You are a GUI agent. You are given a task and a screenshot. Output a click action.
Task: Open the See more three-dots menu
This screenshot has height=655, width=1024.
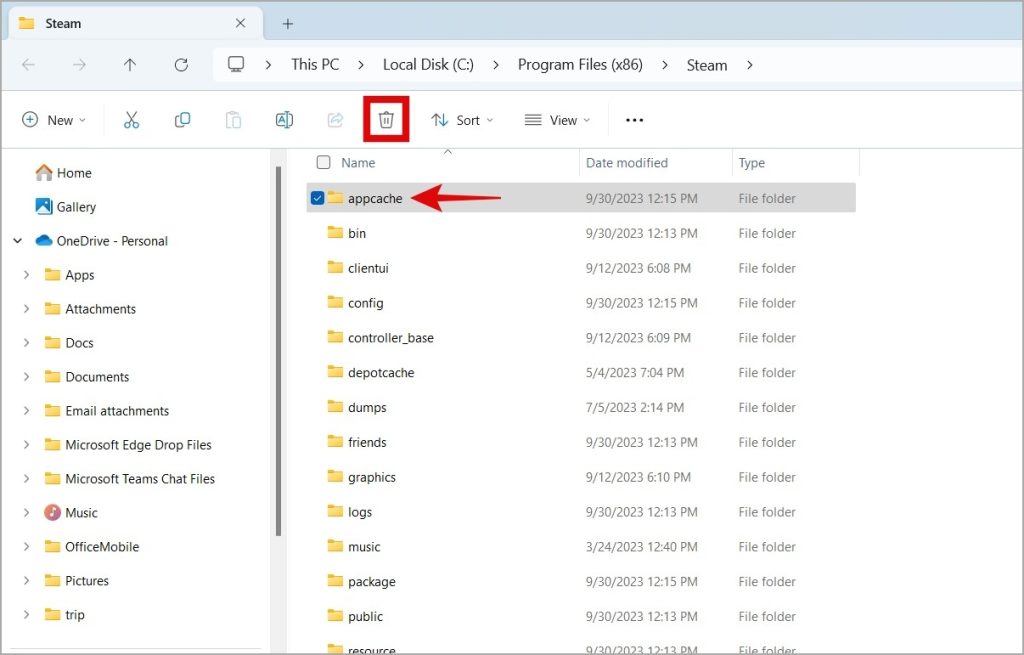pyautogui.click(x=634, y=120)
